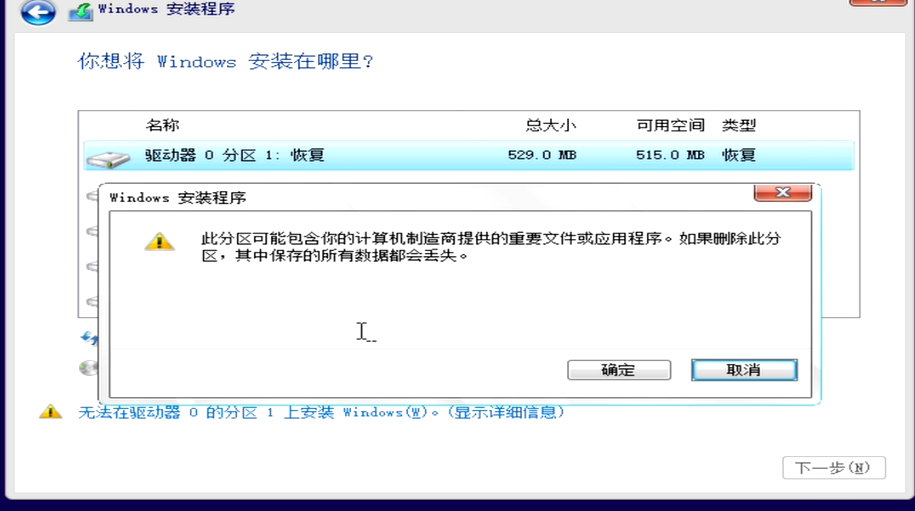
Task: Click the 529.0 MB total size value
Action: pyautogui.click(x=542, y=155)
